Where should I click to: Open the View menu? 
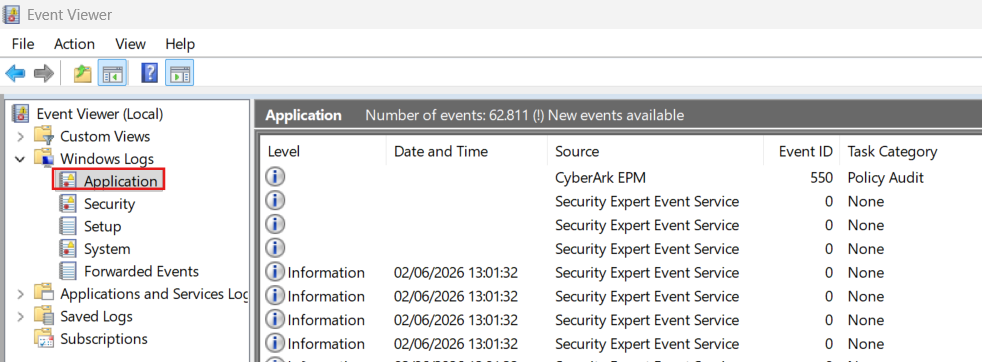coord(130,44)
